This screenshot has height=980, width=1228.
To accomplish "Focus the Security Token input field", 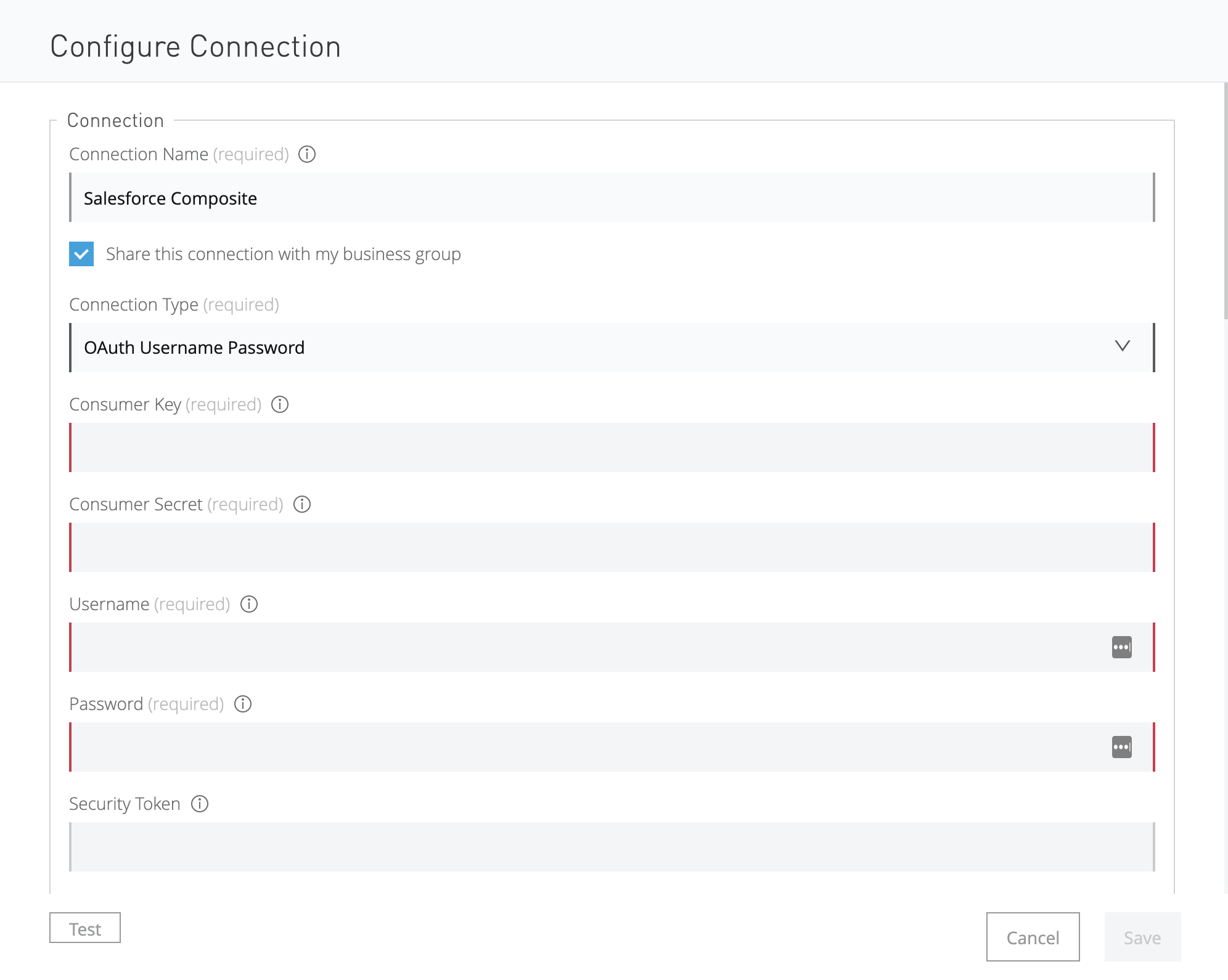I will pos(612,847).
